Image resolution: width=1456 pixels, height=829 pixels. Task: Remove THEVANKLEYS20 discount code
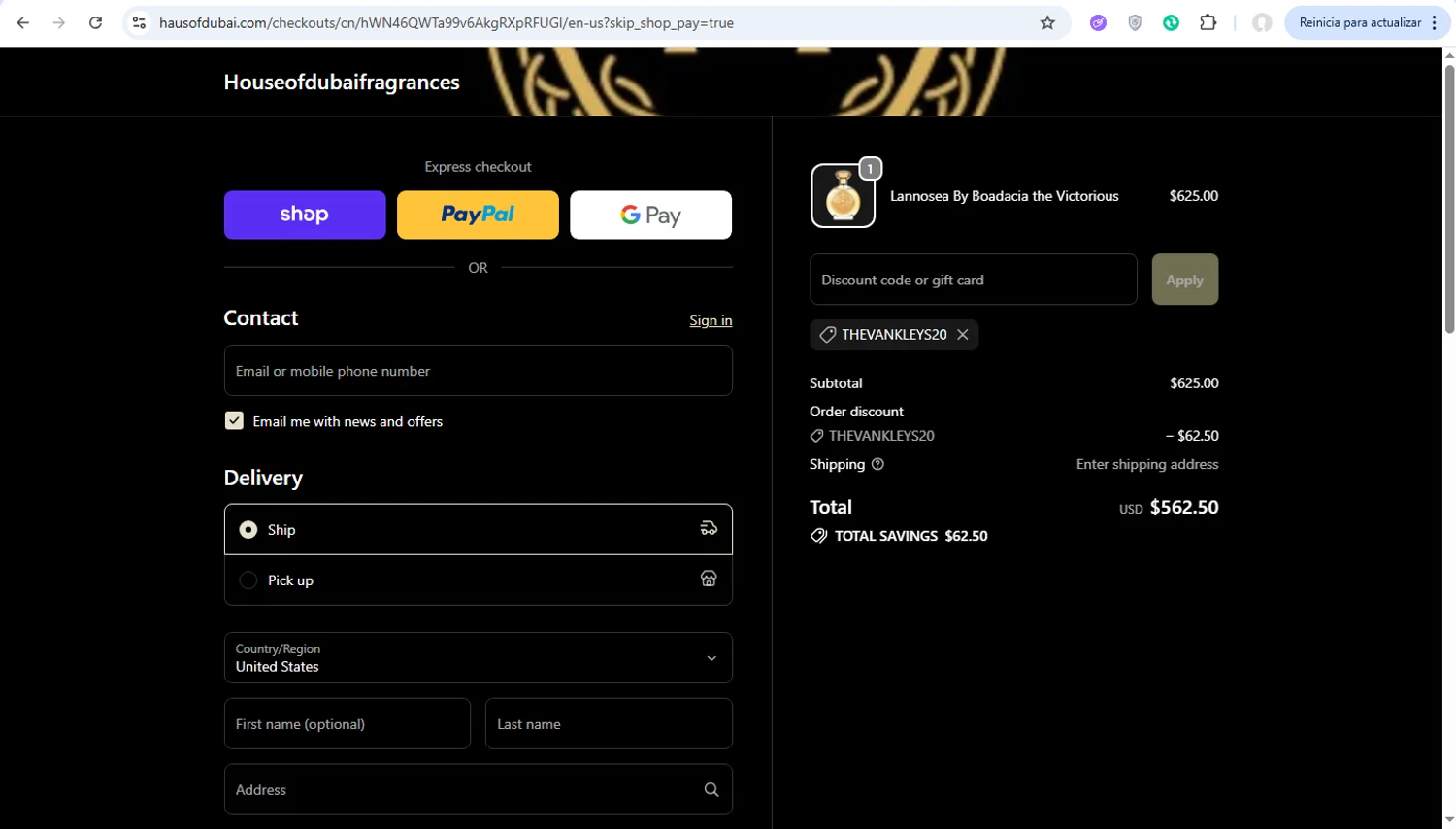(963, 334)
